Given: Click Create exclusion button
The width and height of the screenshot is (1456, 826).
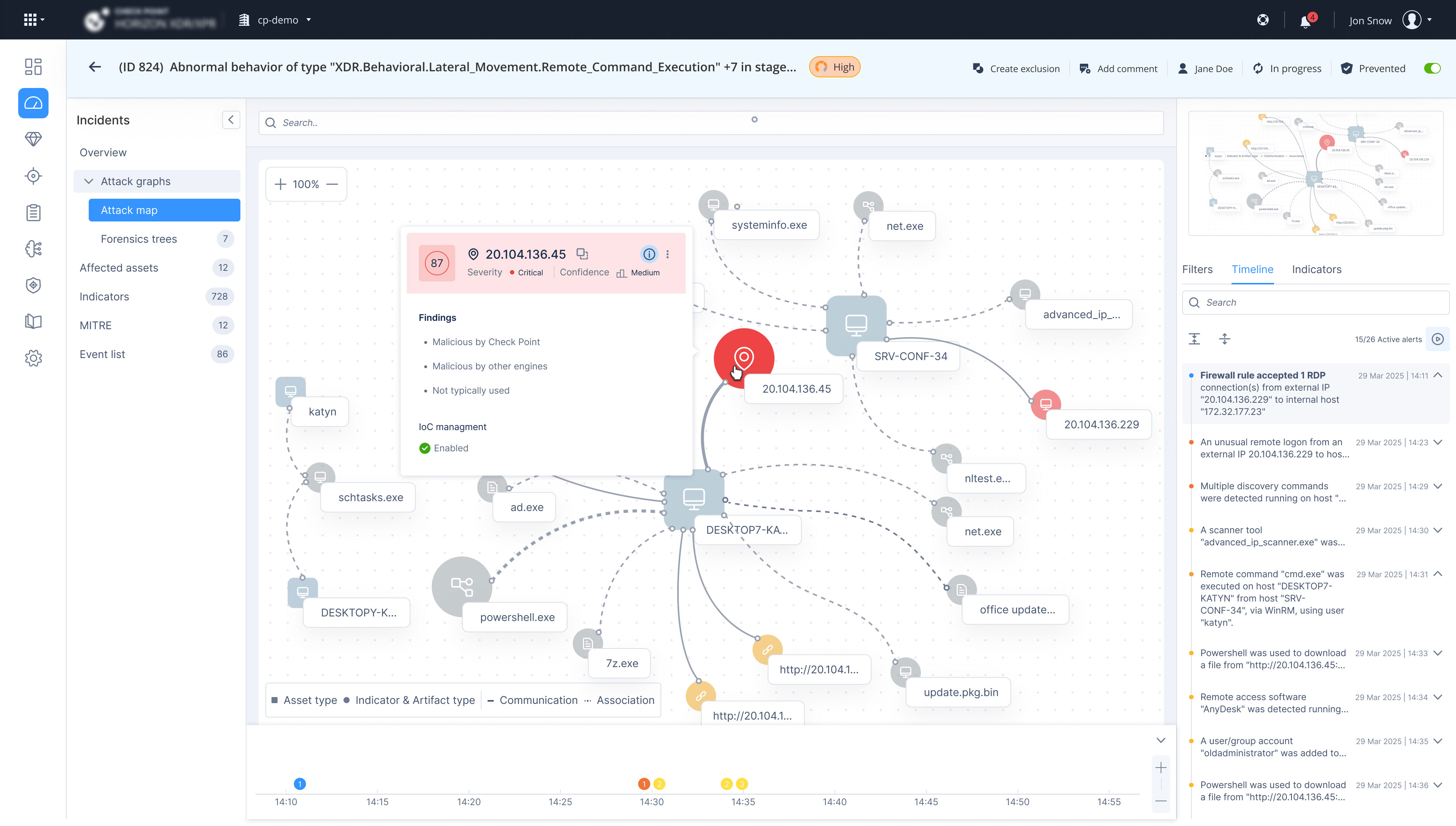Looking at the screenshot, I should (1016, 68).
